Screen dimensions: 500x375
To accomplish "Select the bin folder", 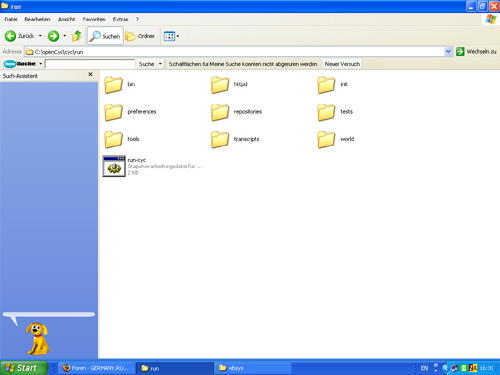I will click(x=120, y=84).
